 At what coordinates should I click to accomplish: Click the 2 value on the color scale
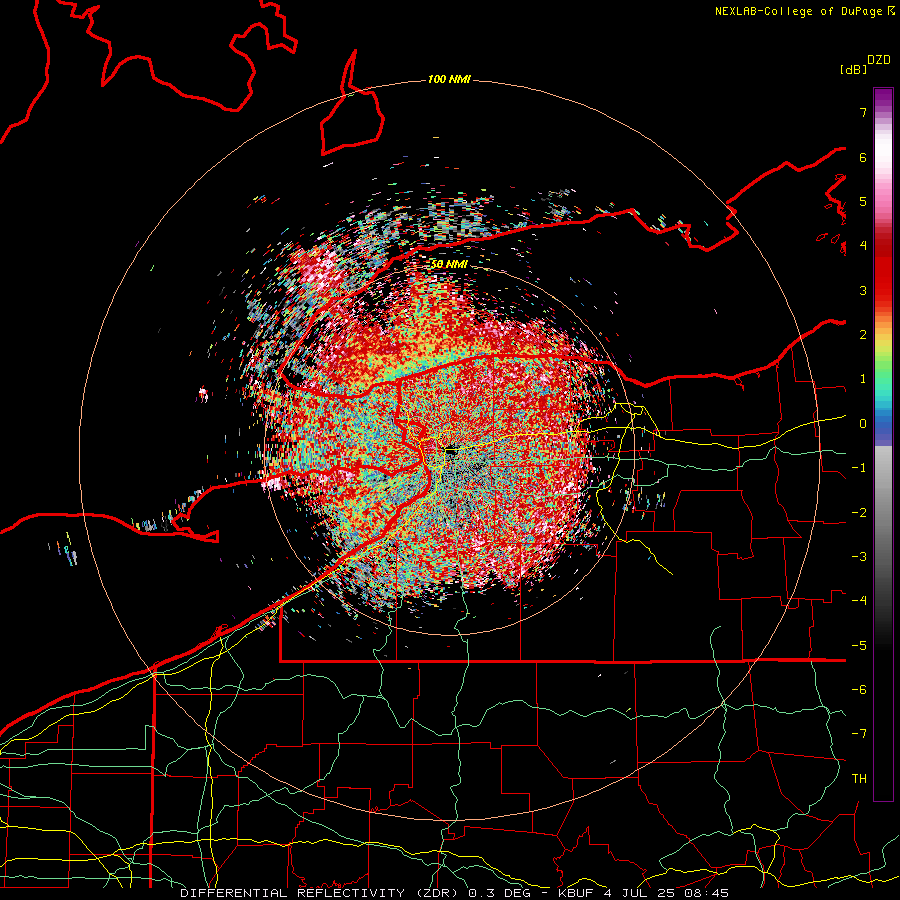[863, 335]
